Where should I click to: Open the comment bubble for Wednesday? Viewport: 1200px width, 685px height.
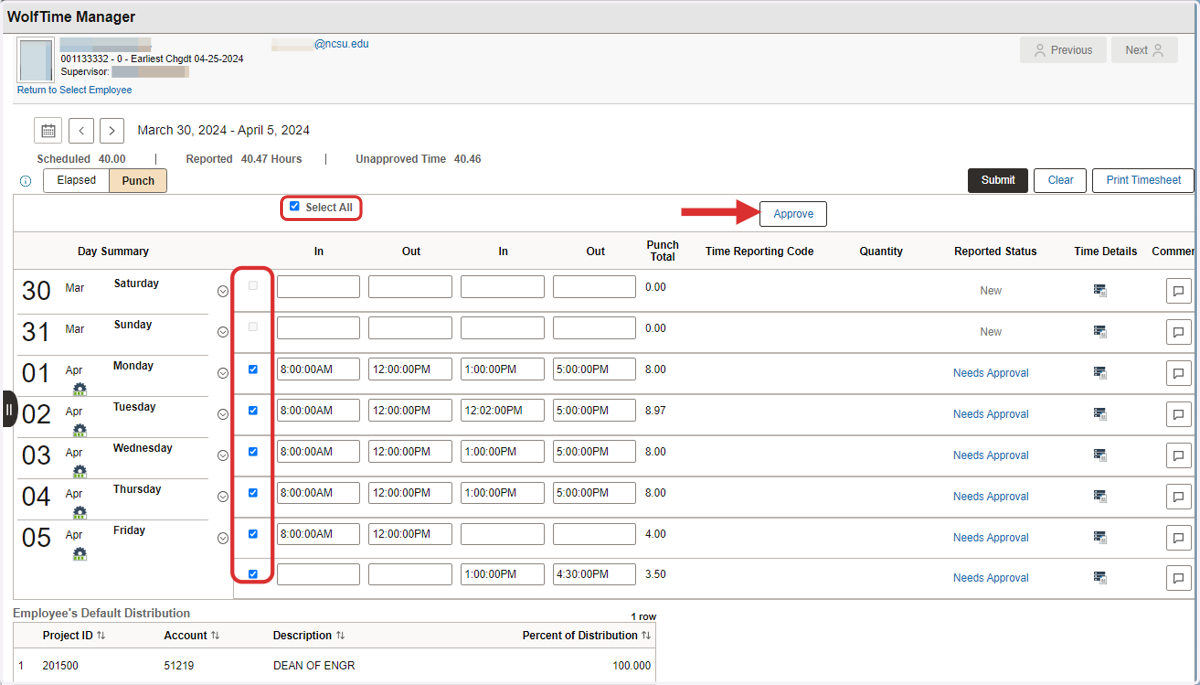coord(1178,455)
